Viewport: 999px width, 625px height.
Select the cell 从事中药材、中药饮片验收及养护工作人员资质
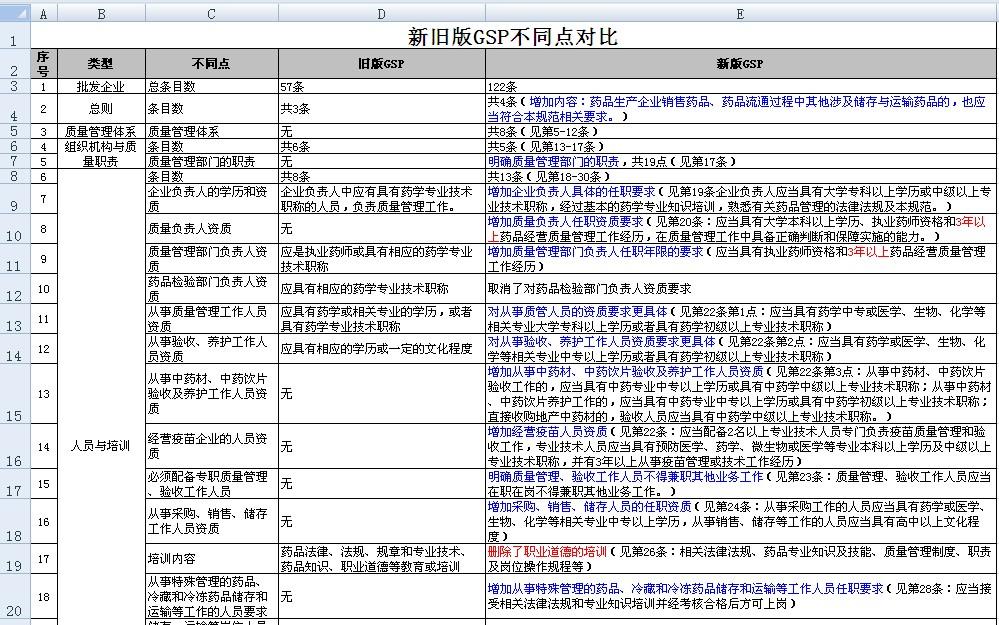(x=212, y=394)
